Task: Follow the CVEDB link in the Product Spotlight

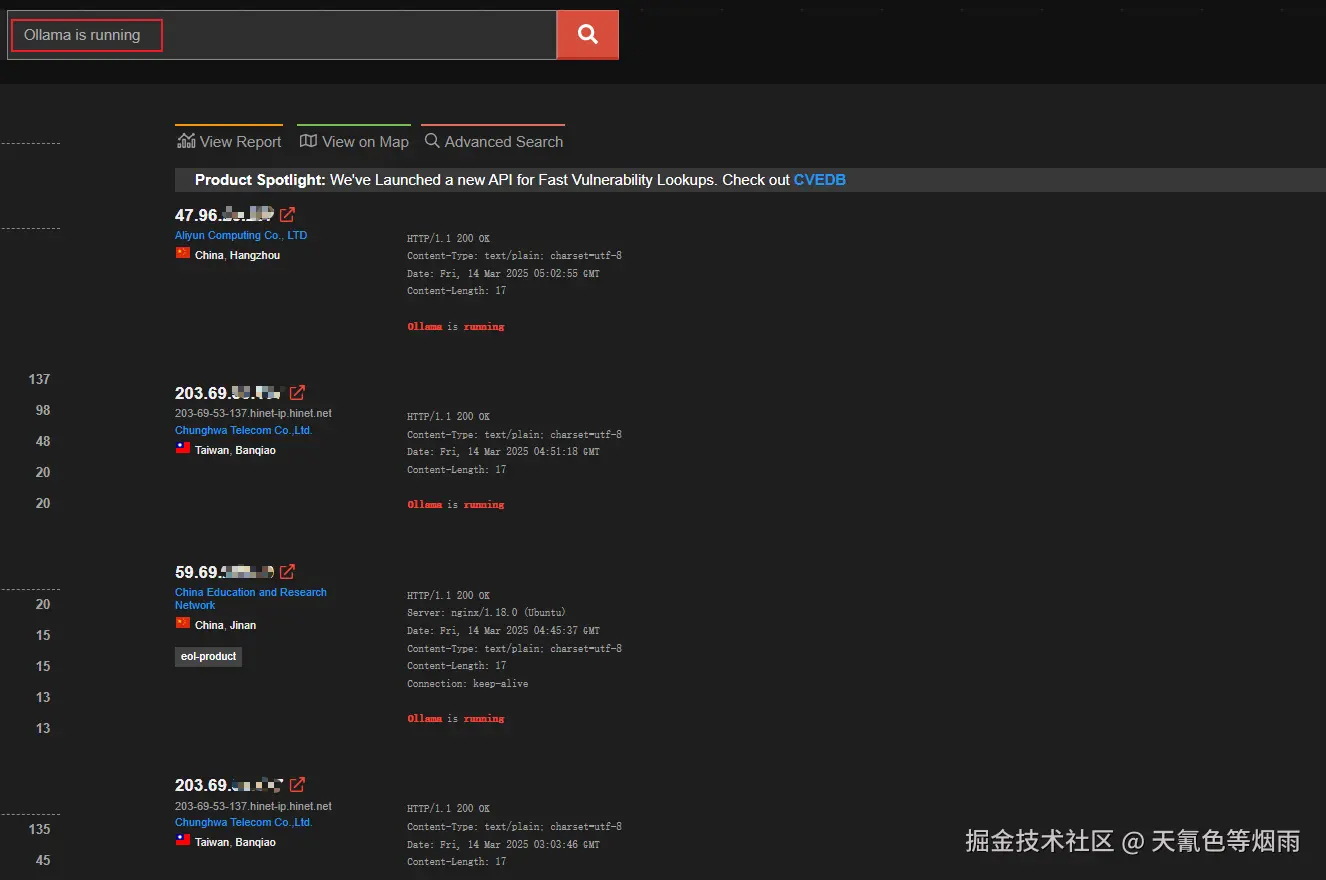Action: pos(820,180)
